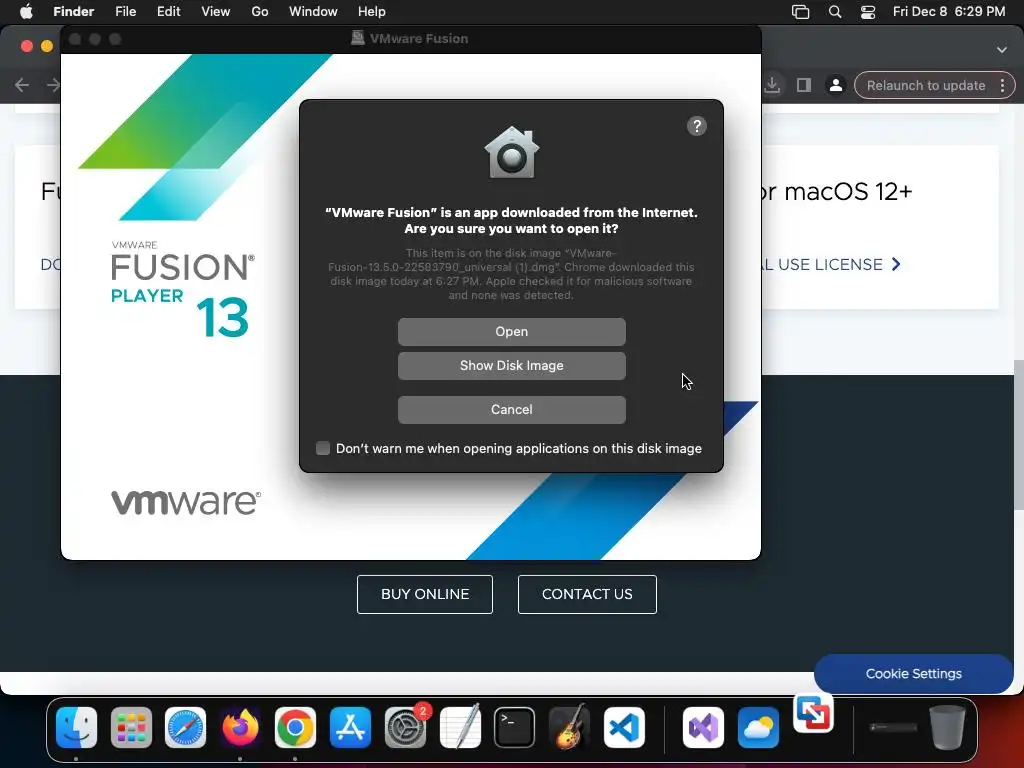
Task: Open Safari from the Dock
Action: tap(185, 728)
